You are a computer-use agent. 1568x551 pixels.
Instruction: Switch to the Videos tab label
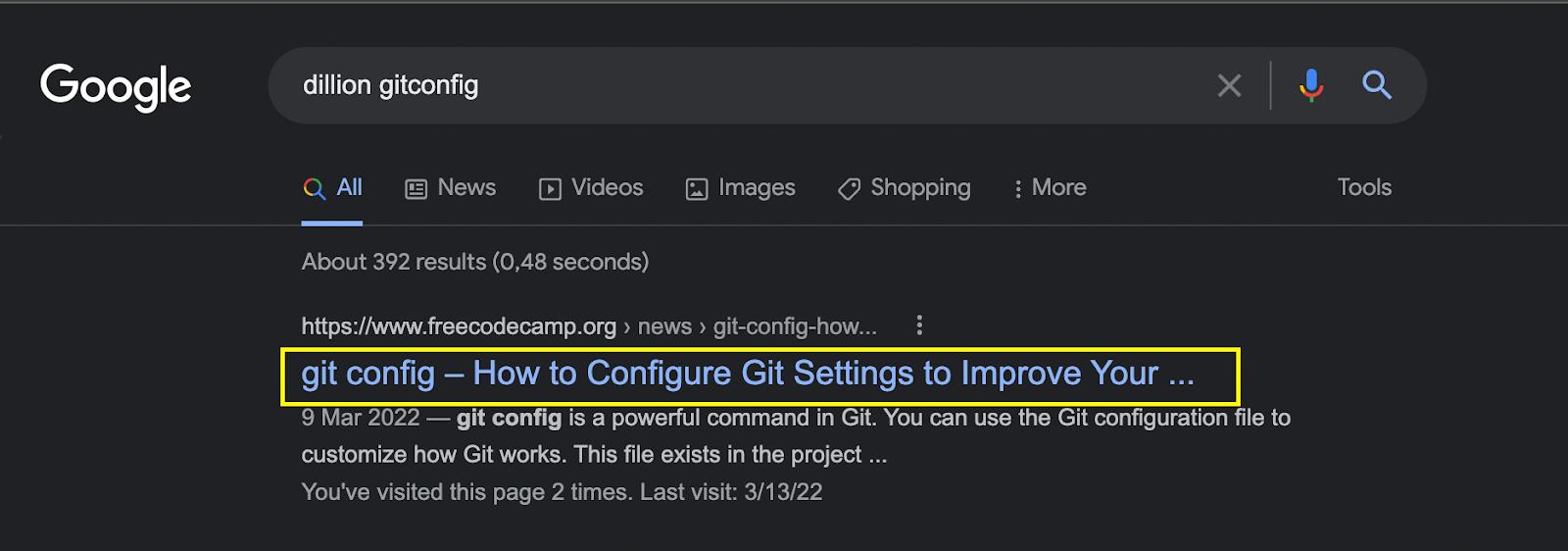point(607,187)
